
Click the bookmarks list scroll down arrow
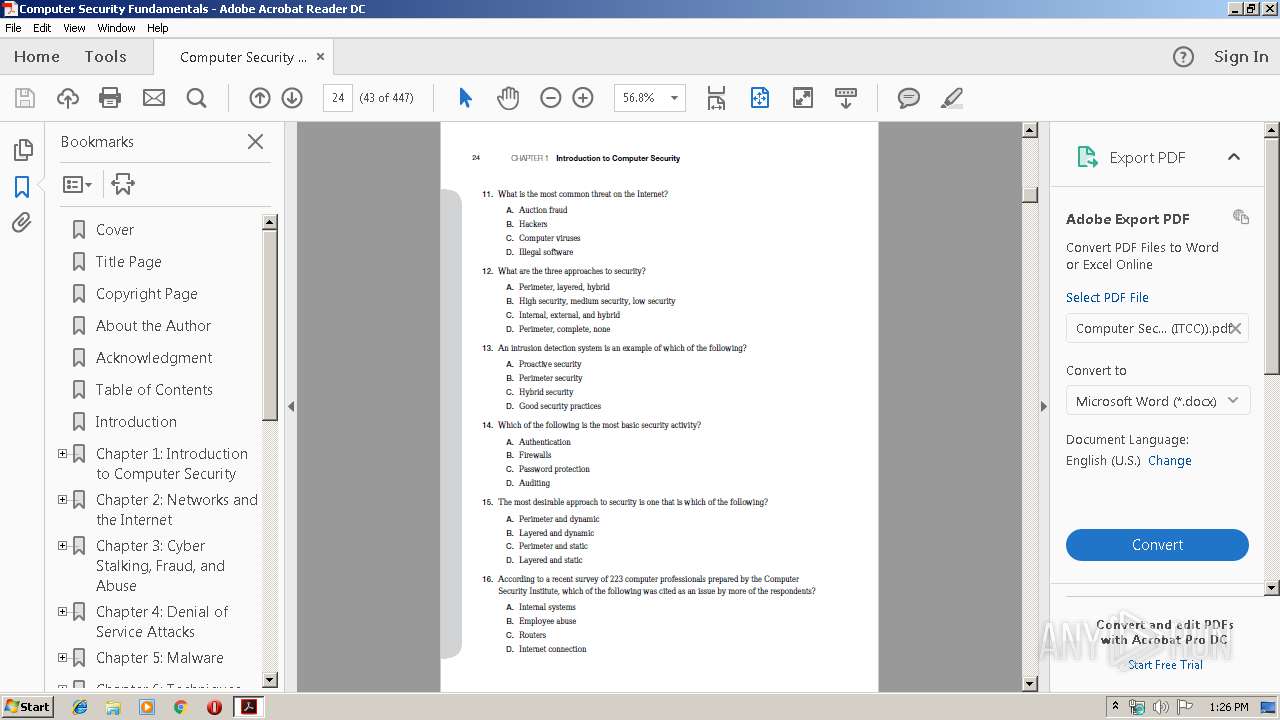(269, 681)
